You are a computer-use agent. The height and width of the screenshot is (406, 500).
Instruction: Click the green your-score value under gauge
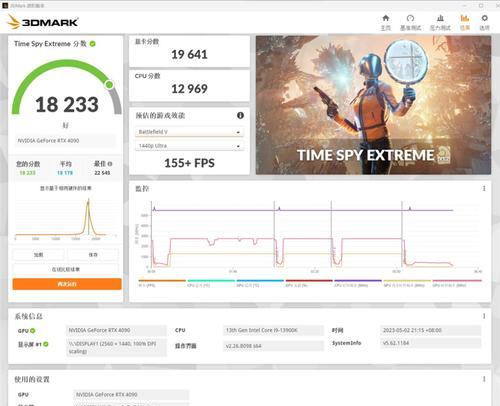[x=27, y=173]
